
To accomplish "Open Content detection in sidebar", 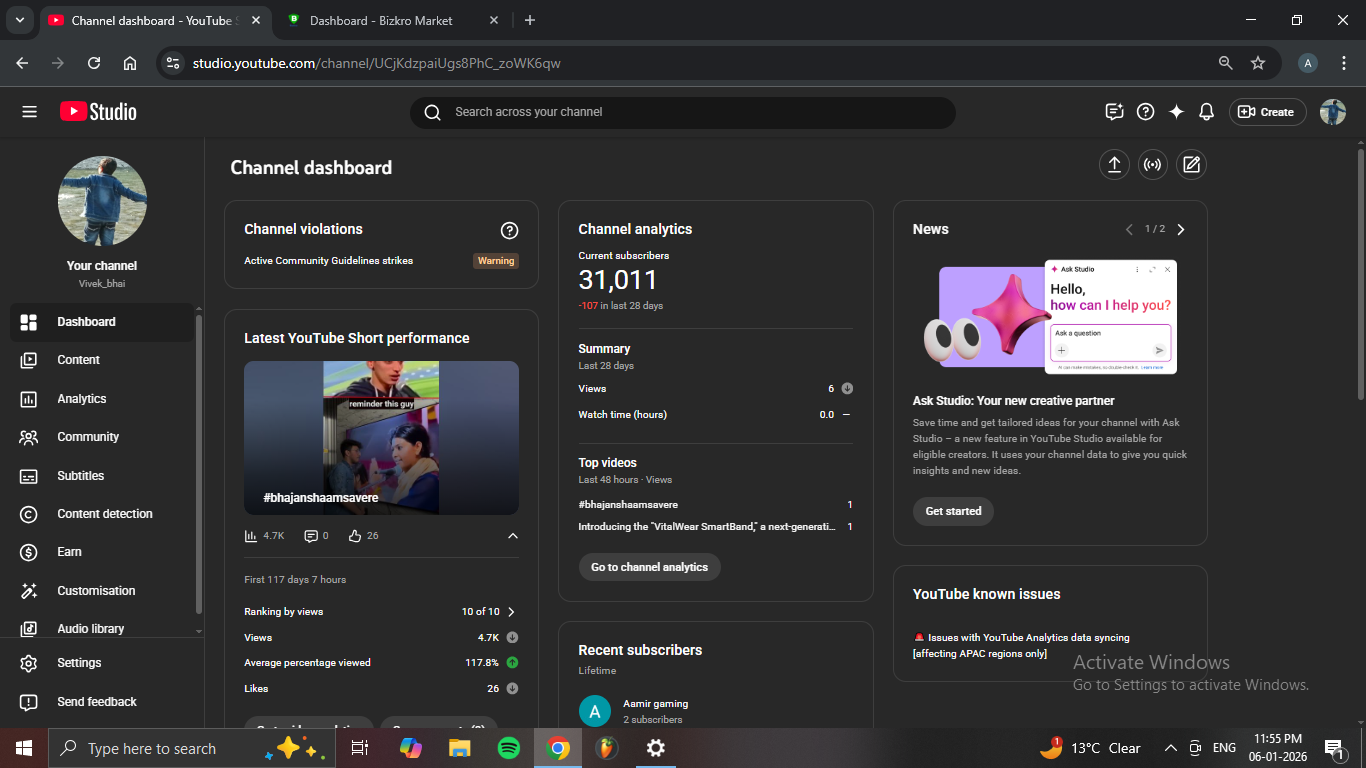I will click(x=104, y=514).
